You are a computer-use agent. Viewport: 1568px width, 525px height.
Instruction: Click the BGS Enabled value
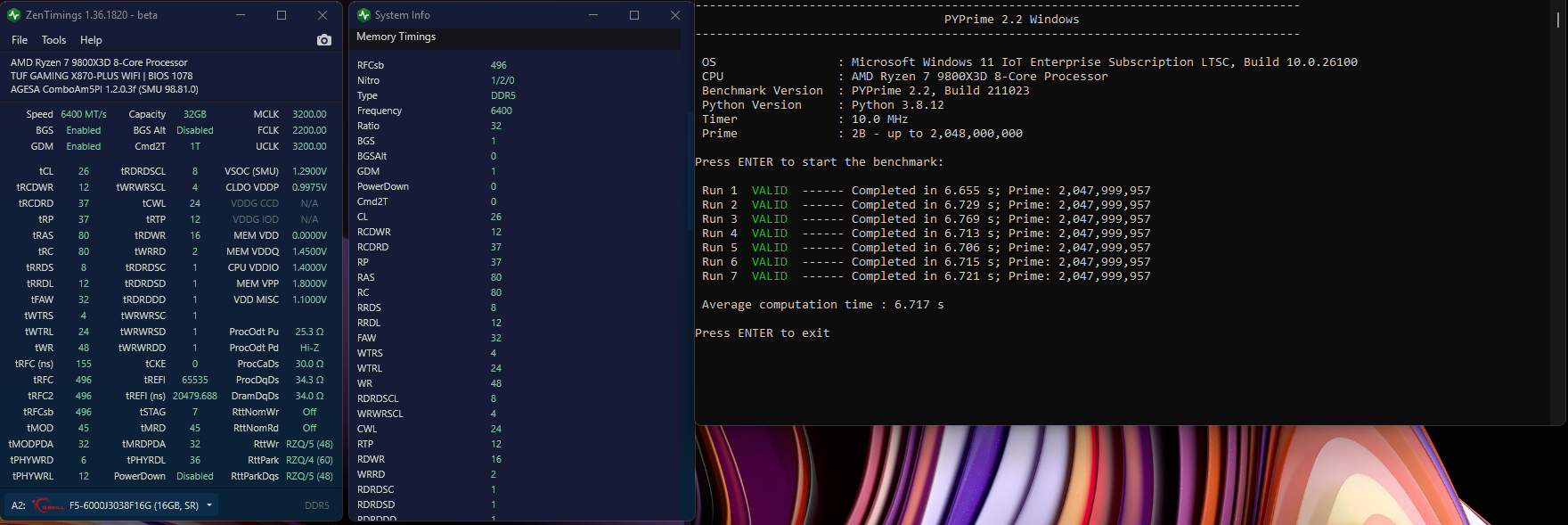tap(84, 130)
